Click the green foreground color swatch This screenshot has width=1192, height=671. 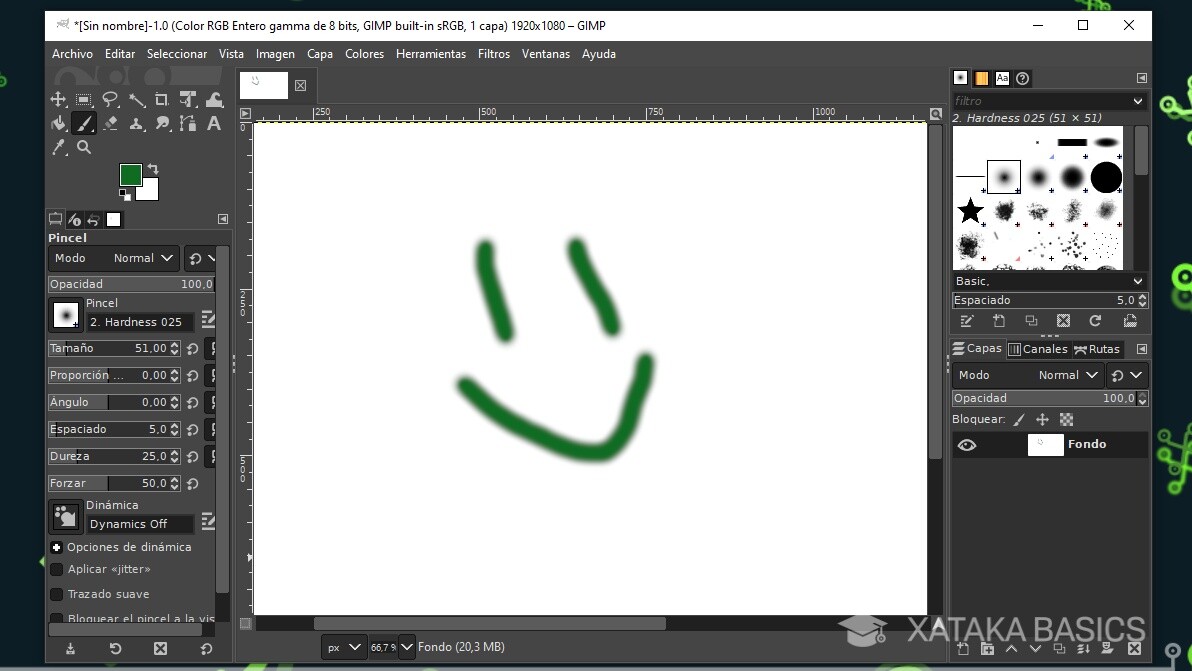[x=130, y=175]
